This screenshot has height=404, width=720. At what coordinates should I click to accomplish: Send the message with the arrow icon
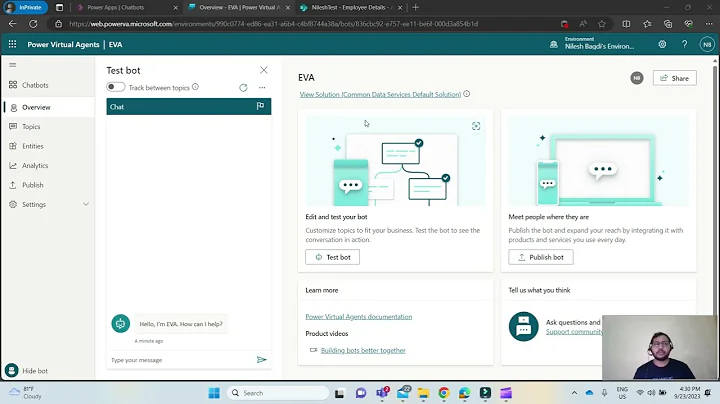262,359
